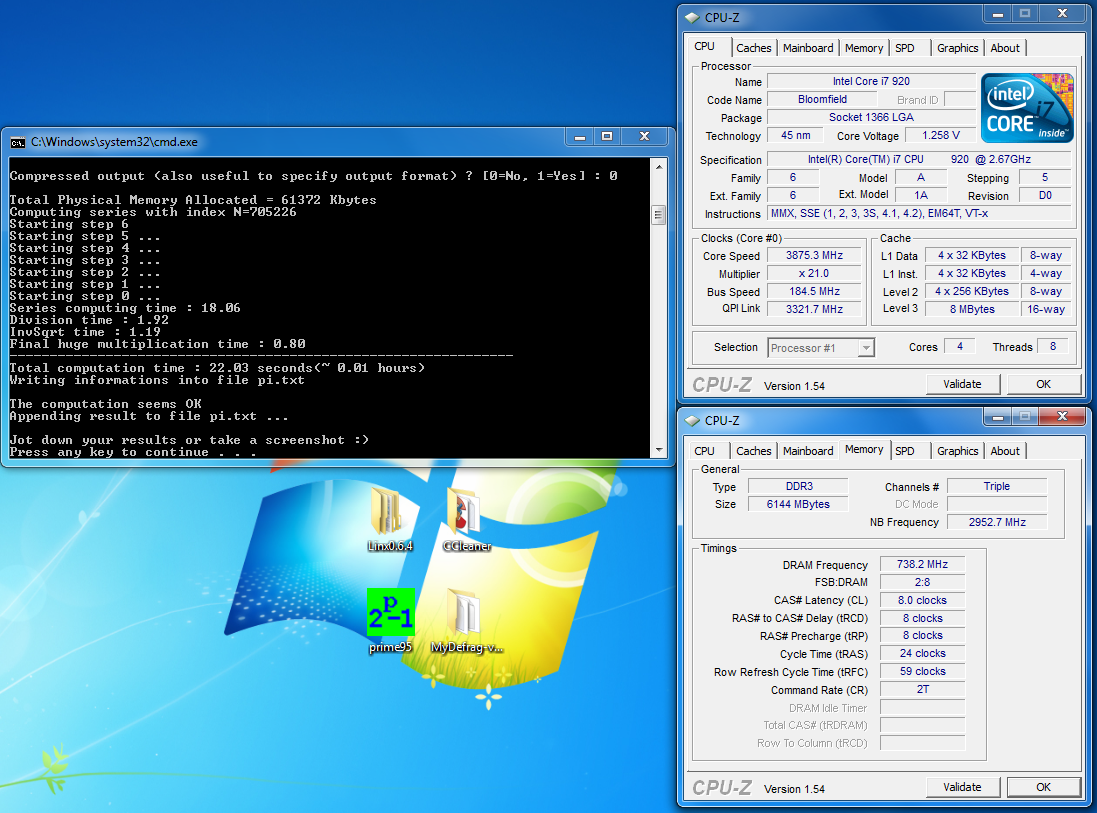Close the lower CPU-Z Memory window
The image size is (1097, 813).
coord(1062,417)
